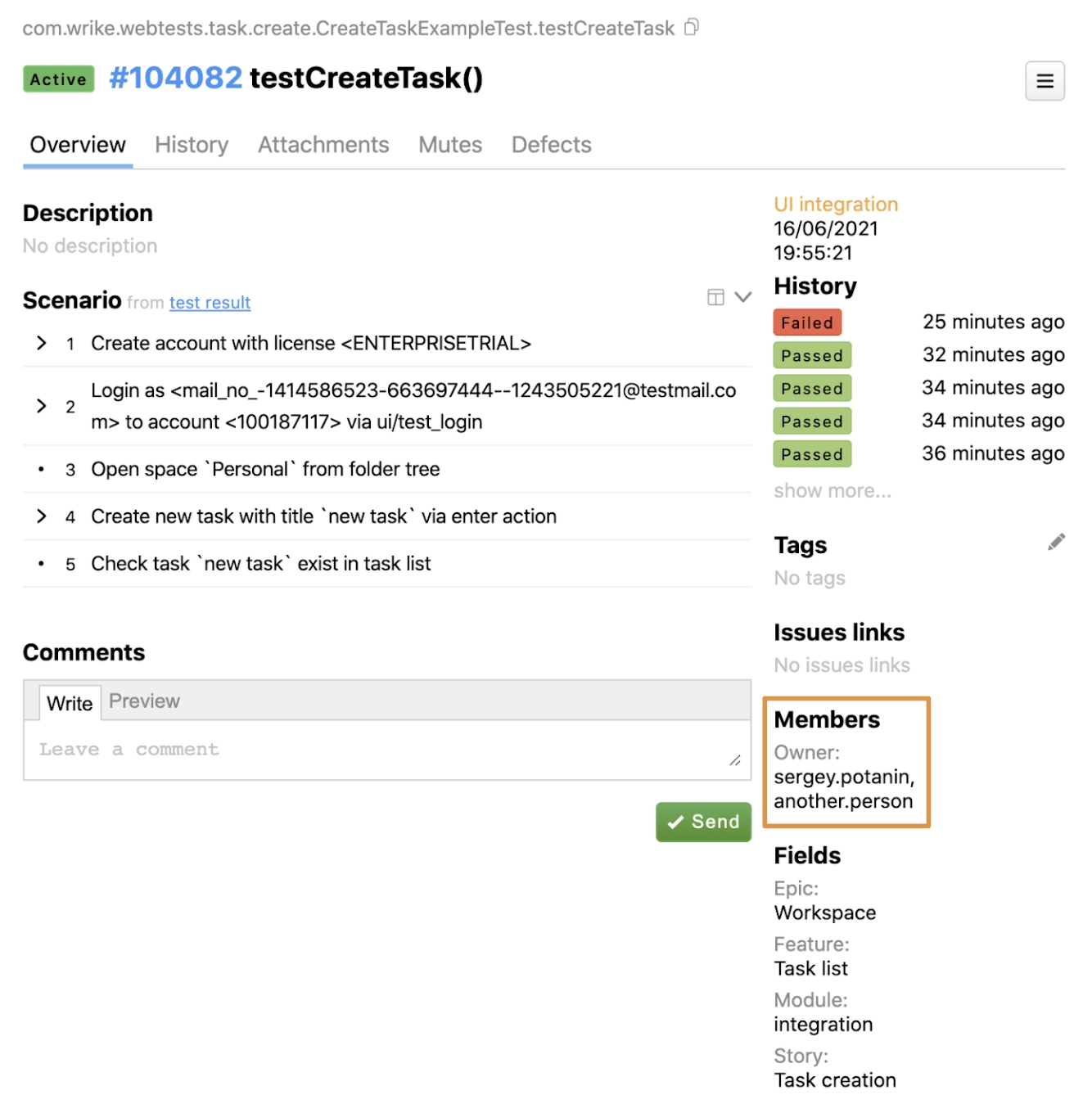Select the Preview comment tab
This screenshot has width=1092, height=1095.
point(144,701)
